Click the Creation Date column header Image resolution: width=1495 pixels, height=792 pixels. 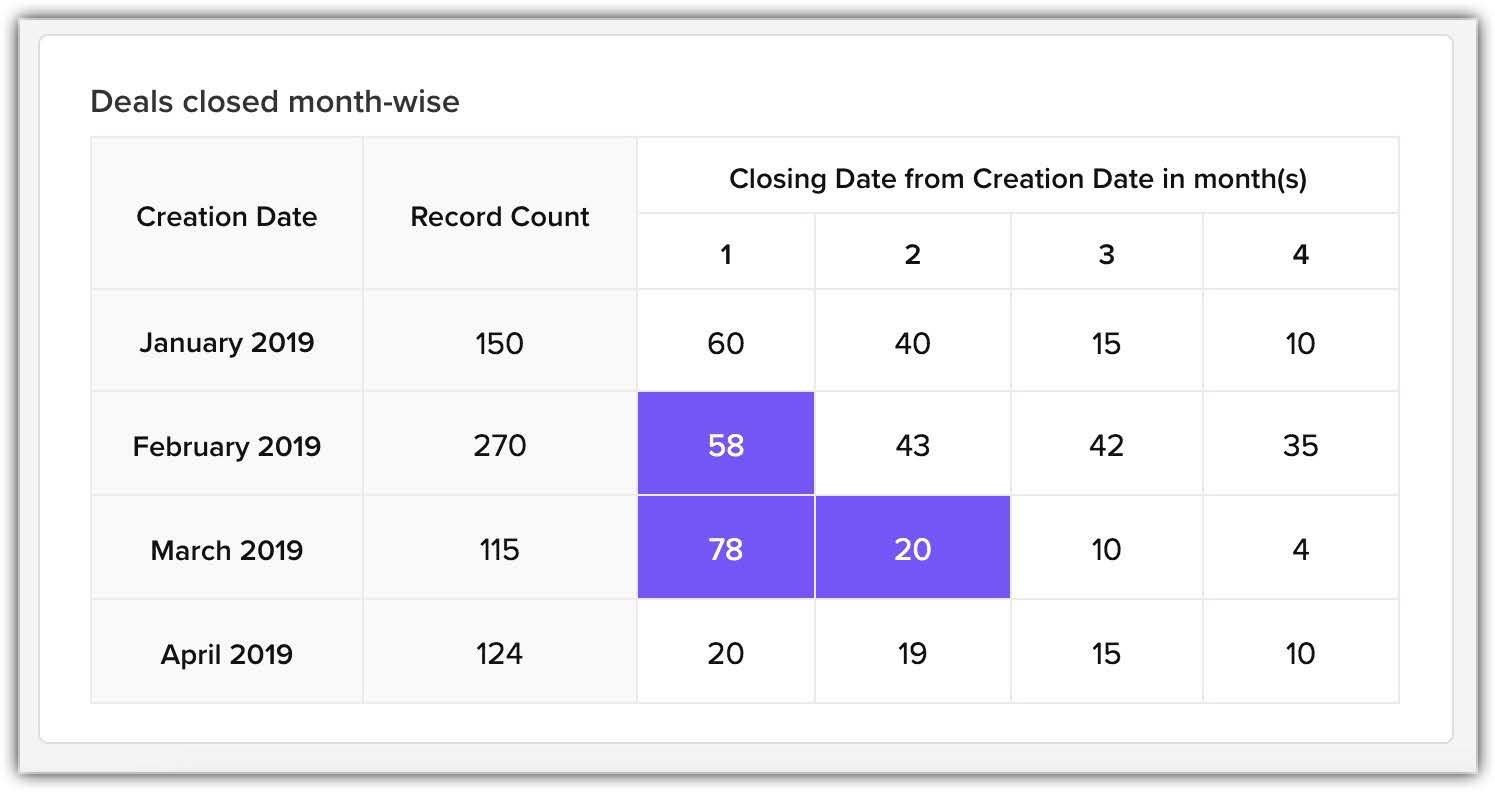pos(227,216)
